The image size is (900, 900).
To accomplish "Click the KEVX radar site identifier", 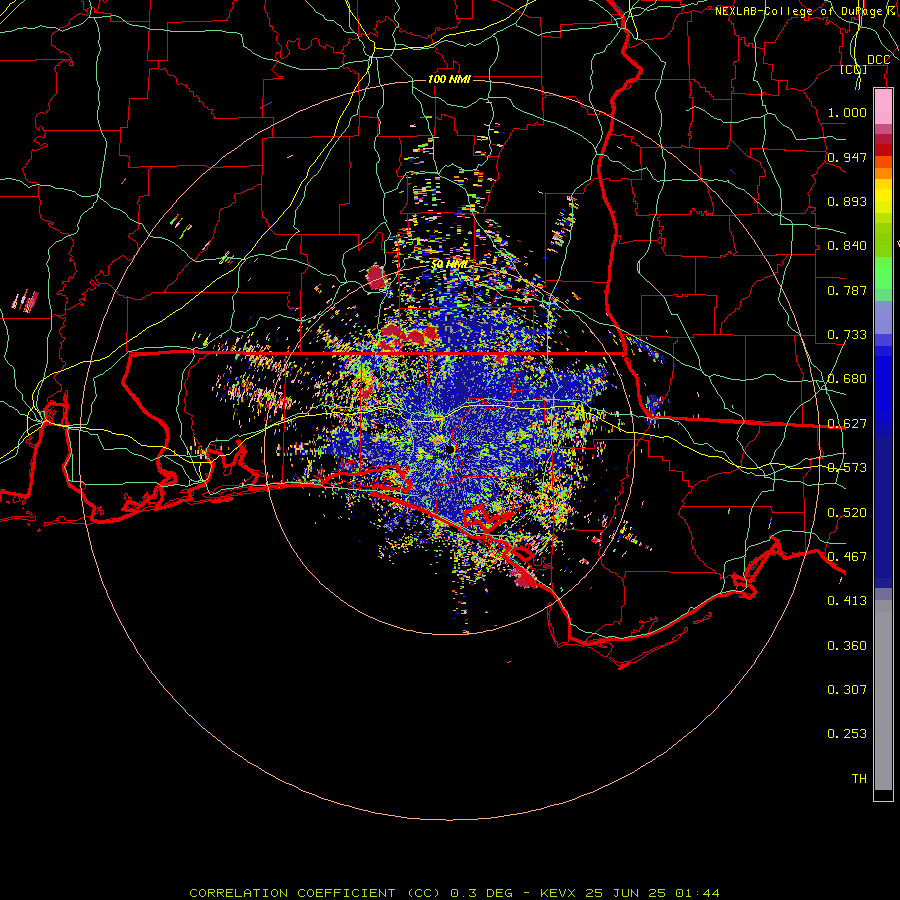I will point(557,893).
